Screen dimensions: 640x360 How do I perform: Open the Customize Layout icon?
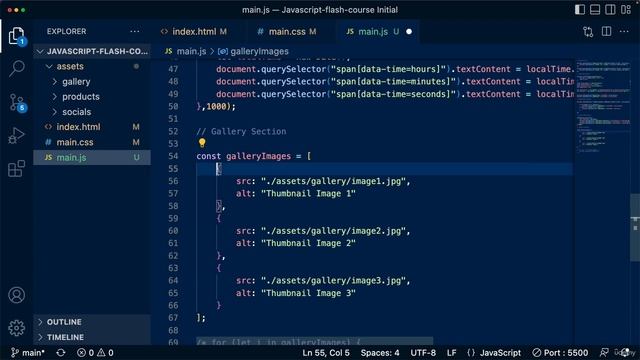(x=626, y=9)
